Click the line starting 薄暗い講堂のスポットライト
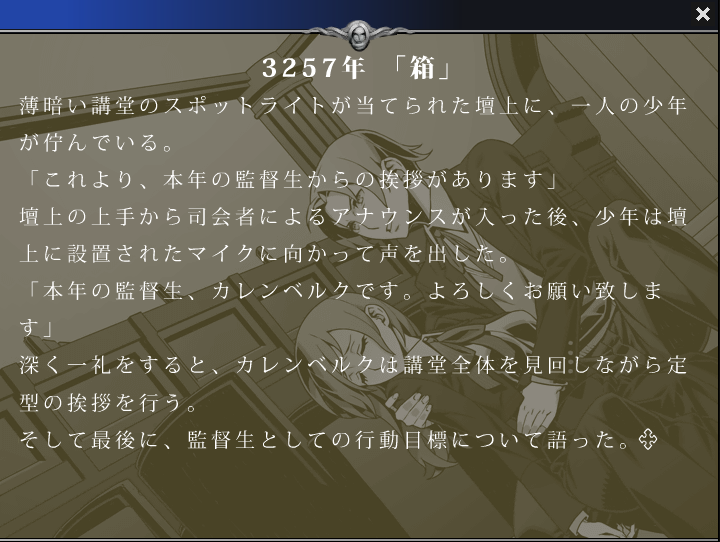Image resolution: width=720 pixels, height=542 pixels. 353,106
